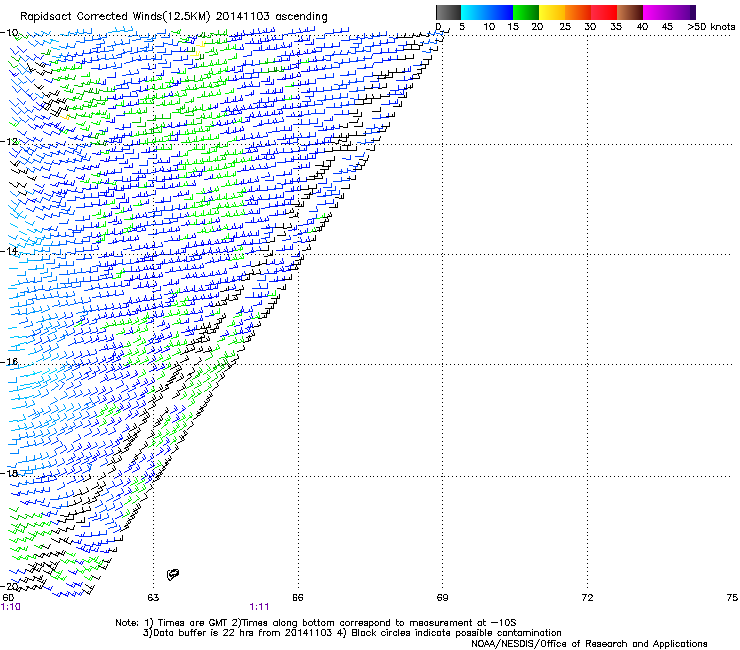Click the '-10' latitude axis label
The width and height of the screenshot is (740, 650).
(9, 33)
